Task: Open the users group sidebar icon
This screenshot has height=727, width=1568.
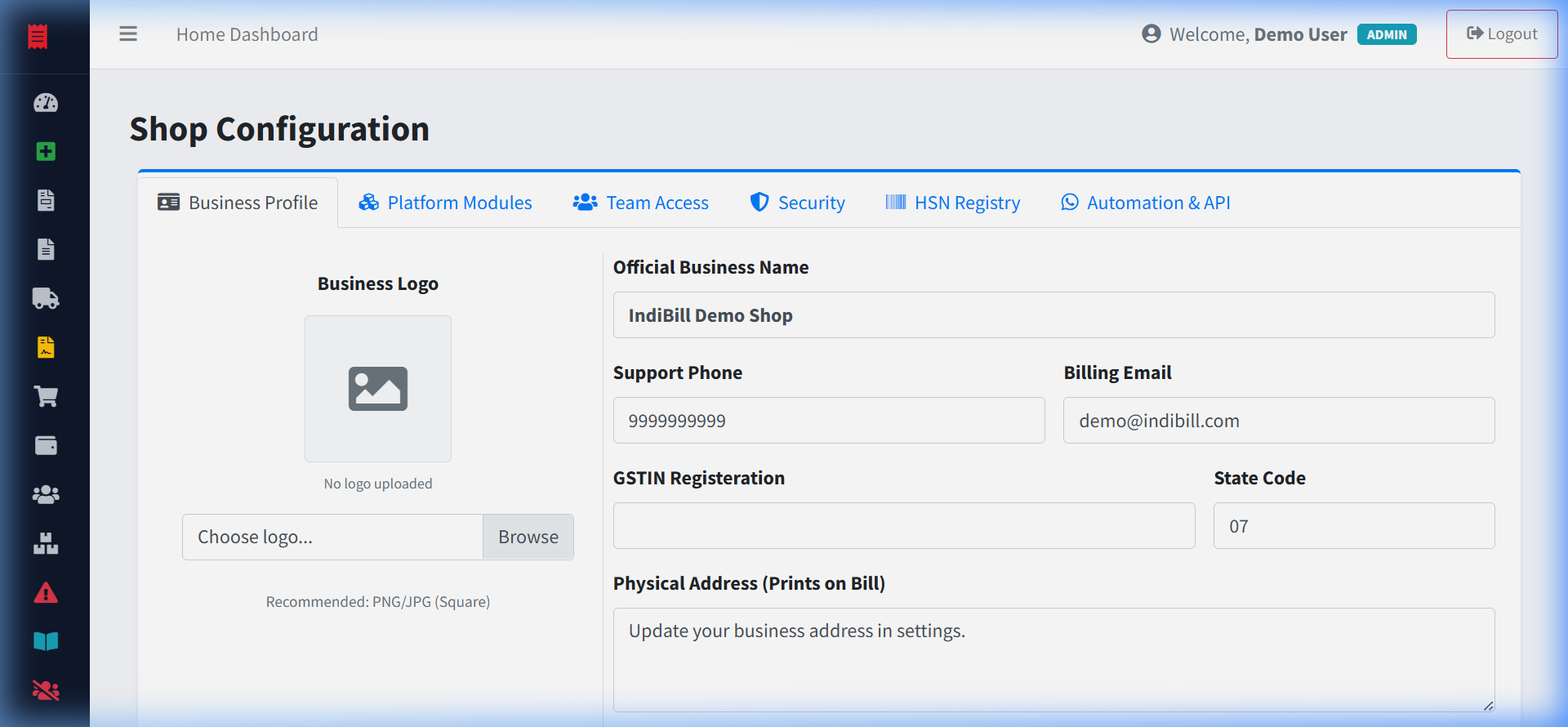Action: point(46,494)
